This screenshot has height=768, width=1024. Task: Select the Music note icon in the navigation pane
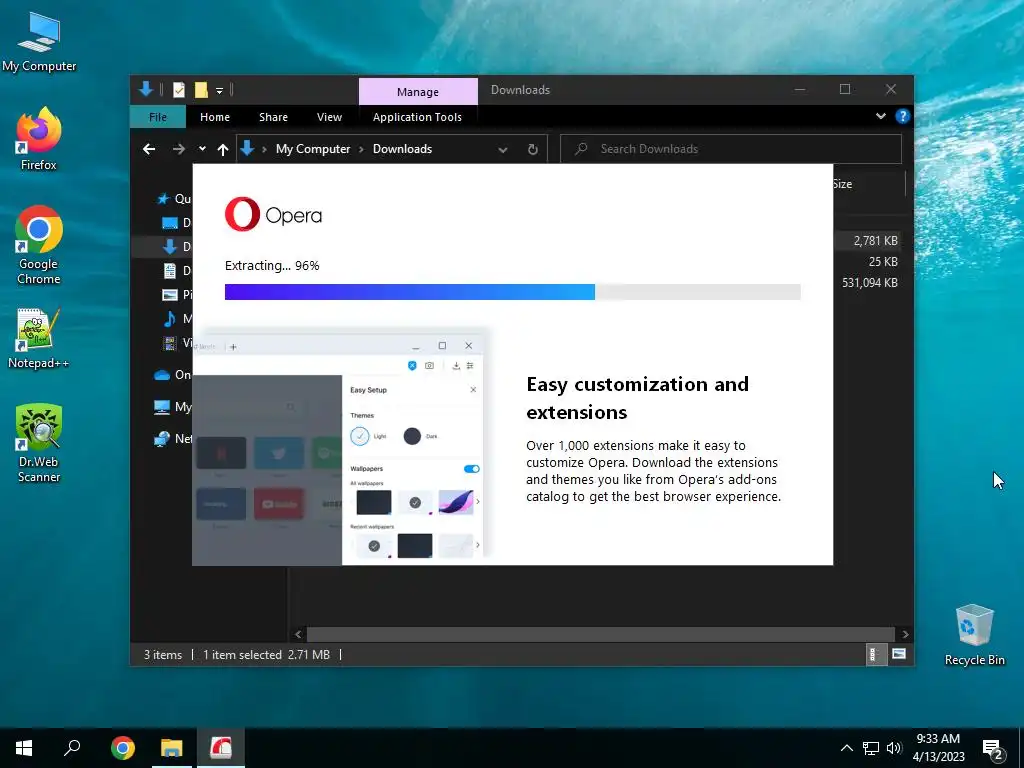(170, 319)
